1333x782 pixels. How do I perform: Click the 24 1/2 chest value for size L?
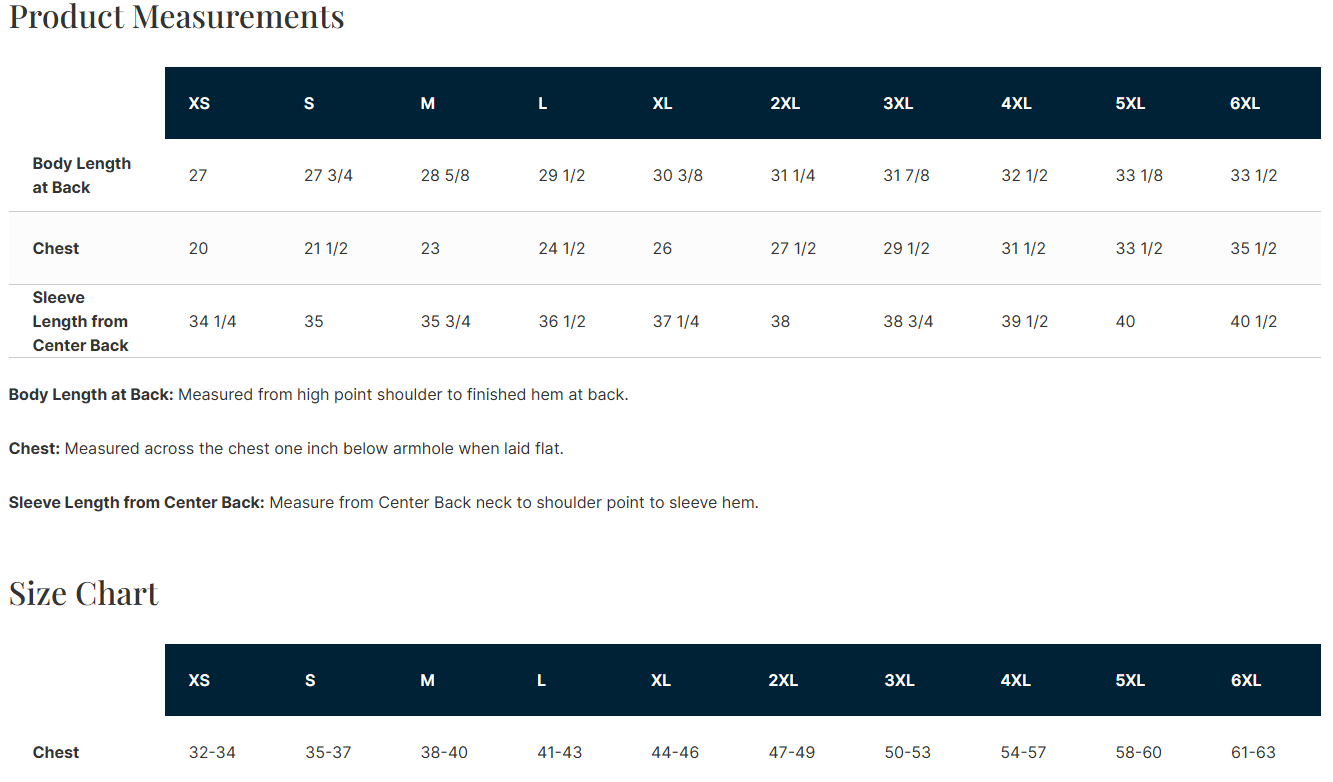click(x=562, y=248)
